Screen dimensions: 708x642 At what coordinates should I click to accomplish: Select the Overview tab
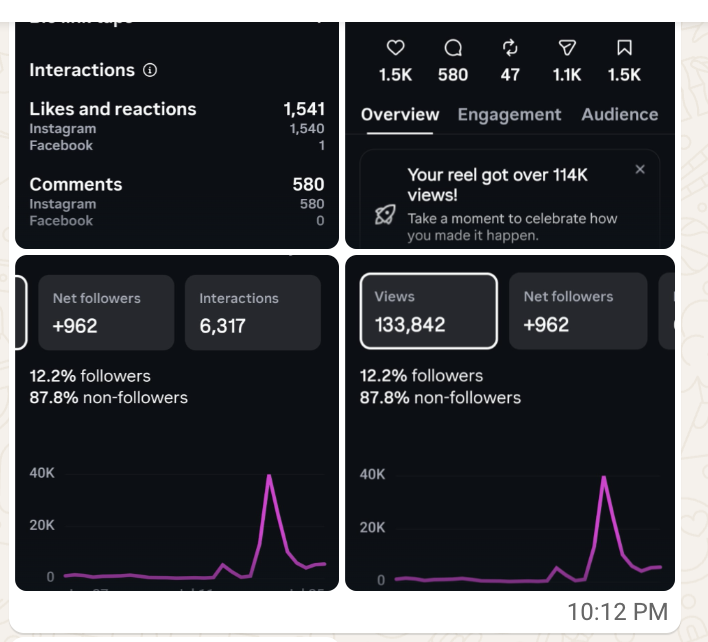(400, 115)
